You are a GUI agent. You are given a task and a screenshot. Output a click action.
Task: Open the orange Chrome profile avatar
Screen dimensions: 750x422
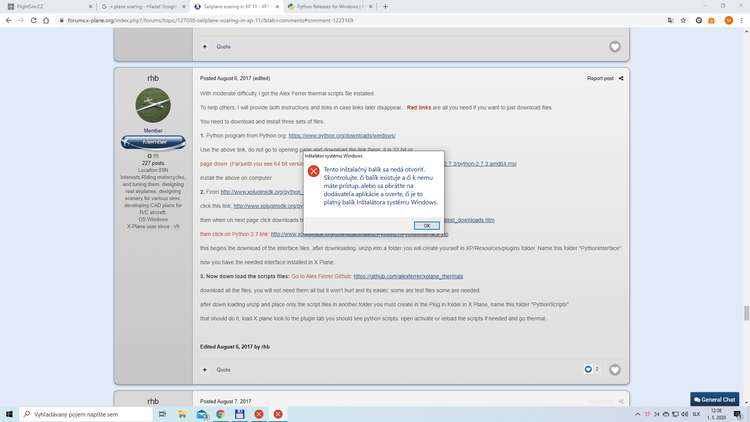tap(728, 21)
